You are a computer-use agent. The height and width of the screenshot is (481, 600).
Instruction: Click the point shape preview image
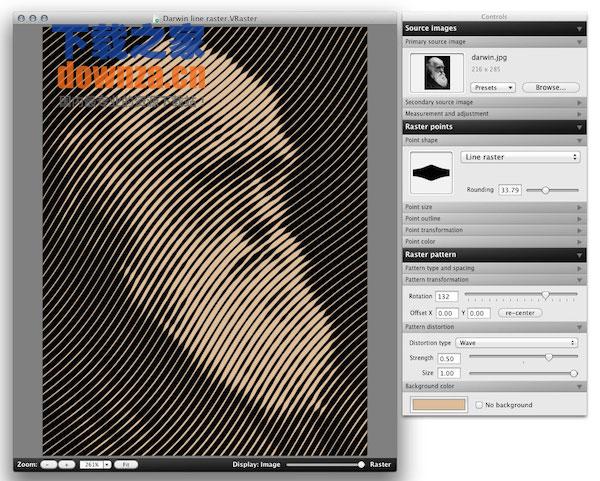point(431,173)
